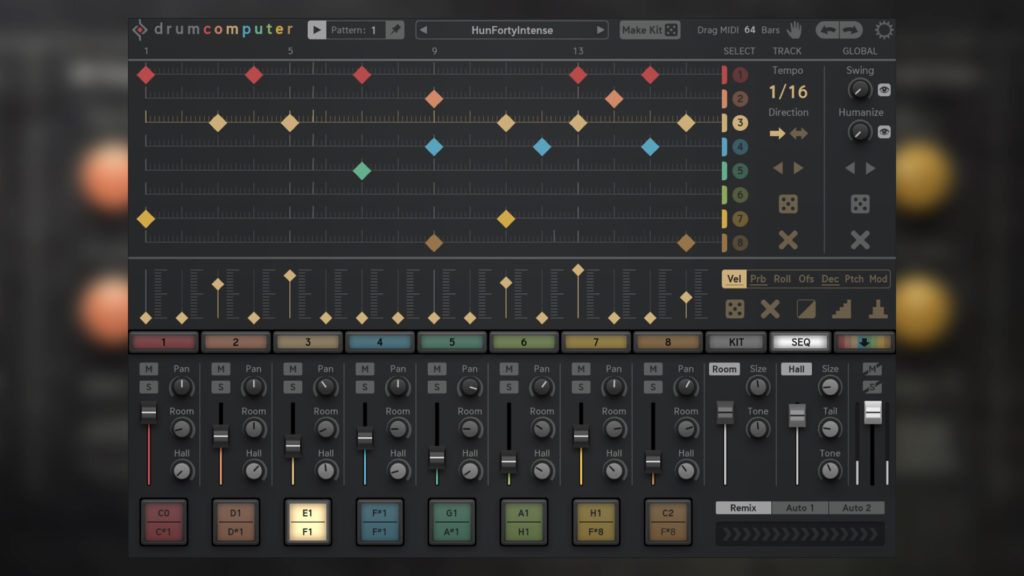Start playback with the play button
1024x576 pixels.
[317, 29]
